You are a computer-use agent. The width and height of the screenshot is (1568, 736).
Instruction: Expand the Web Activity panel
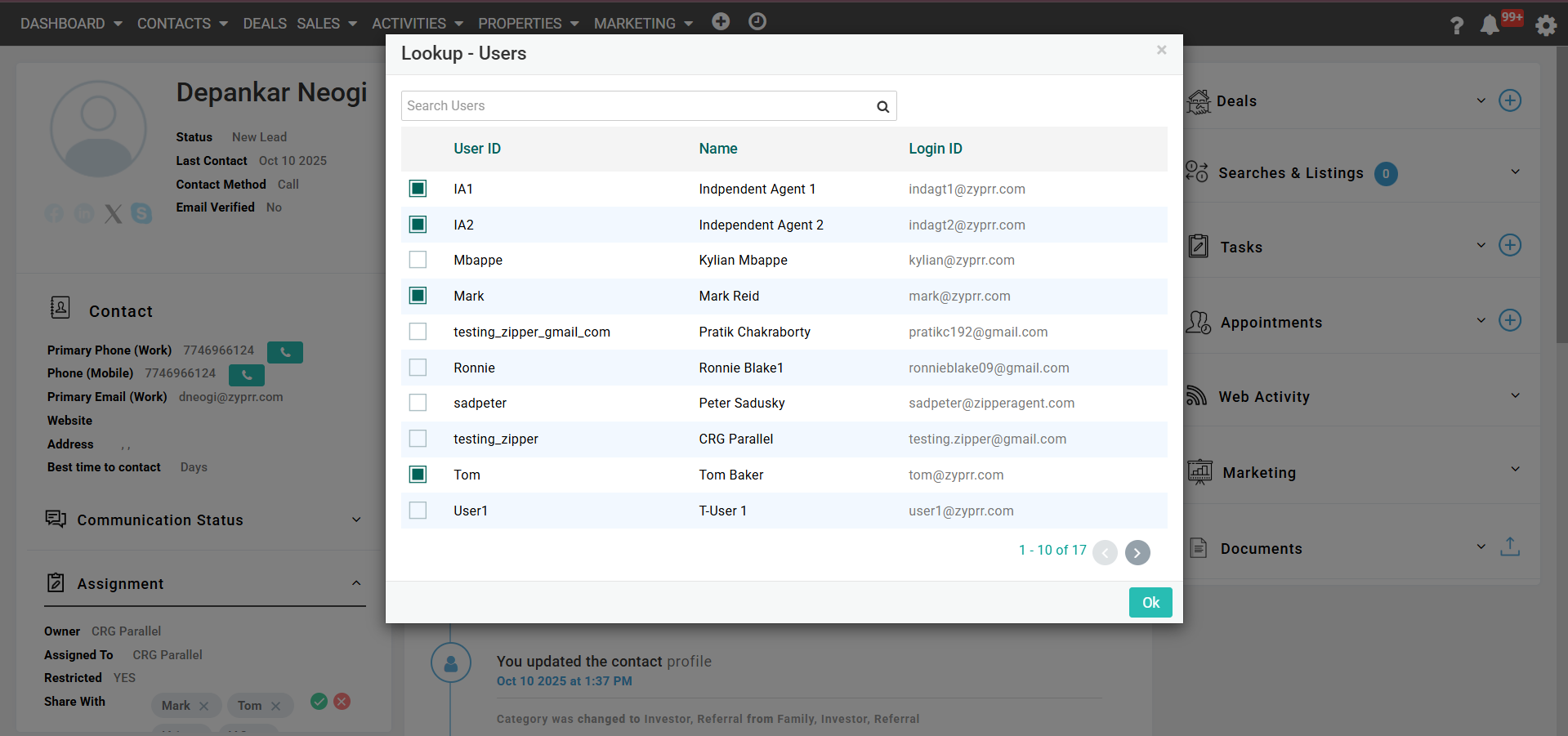coord(1515,396)
